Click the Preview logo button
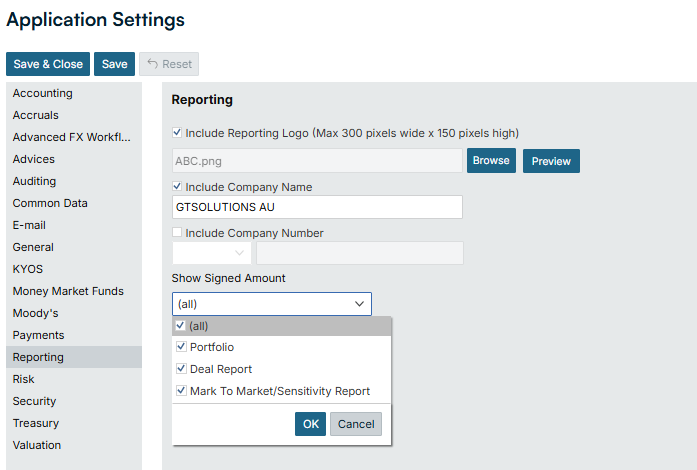The image size is (697, 470). click(551, 161)
